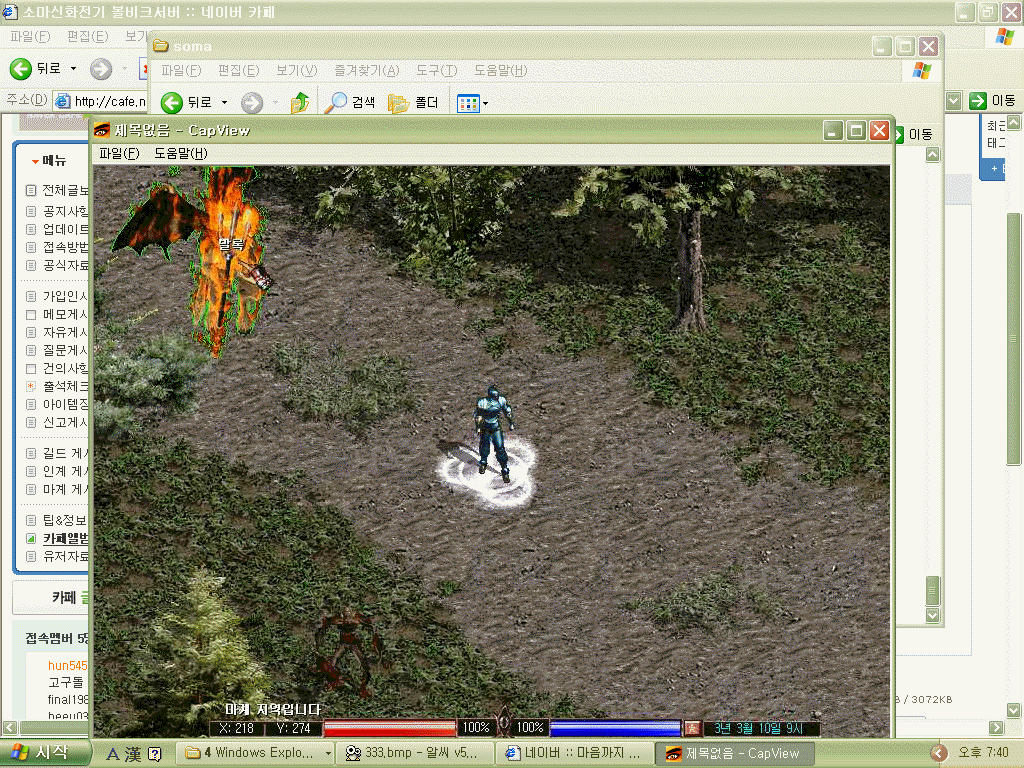The image size is (1024, 768).
Task: Open the back history dropdown in Internet Explorer
Action: coord(73,69)
